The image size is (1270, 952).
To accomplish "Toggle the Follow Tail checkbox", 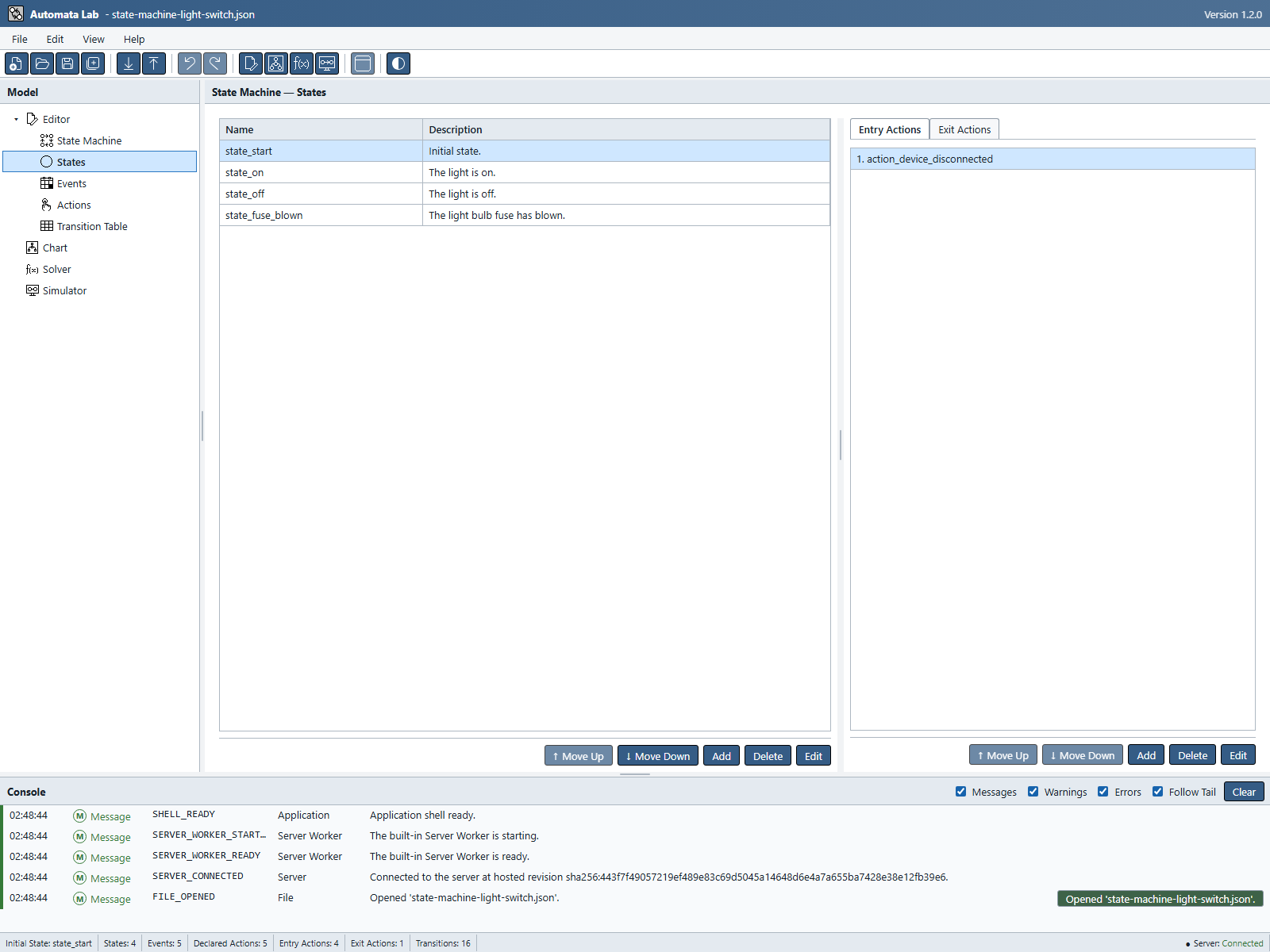I will pyautogui.click(x=1158, y=792).
